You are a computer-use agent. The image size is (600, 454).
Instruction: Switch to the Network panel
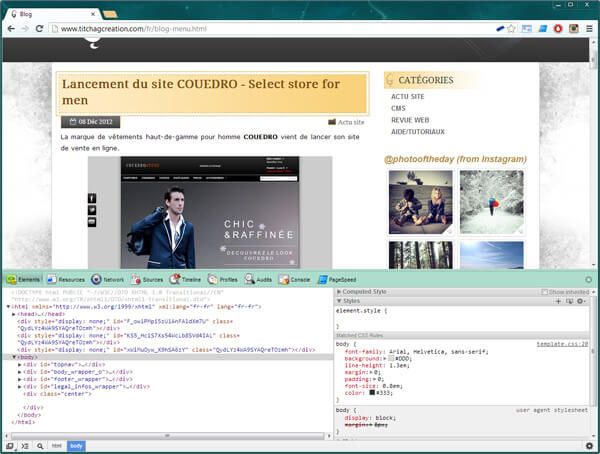[x=107, y=279]
